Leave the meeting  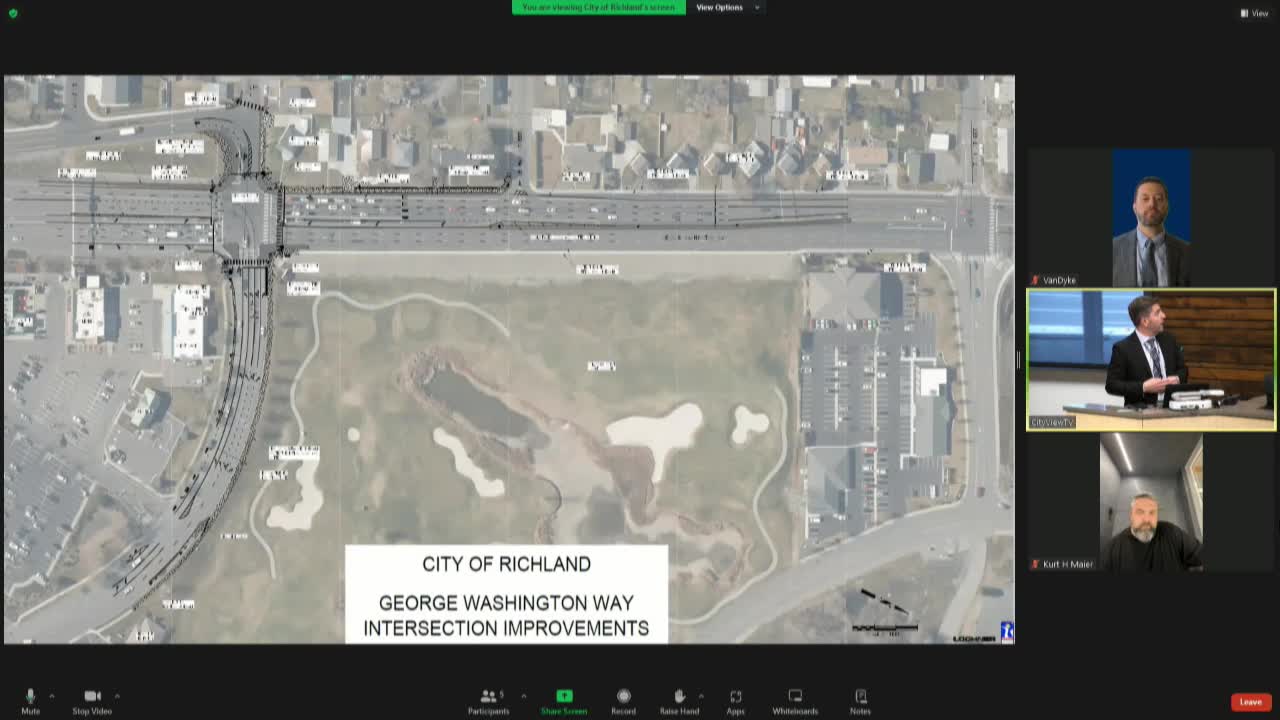[x=1251, y=701]
